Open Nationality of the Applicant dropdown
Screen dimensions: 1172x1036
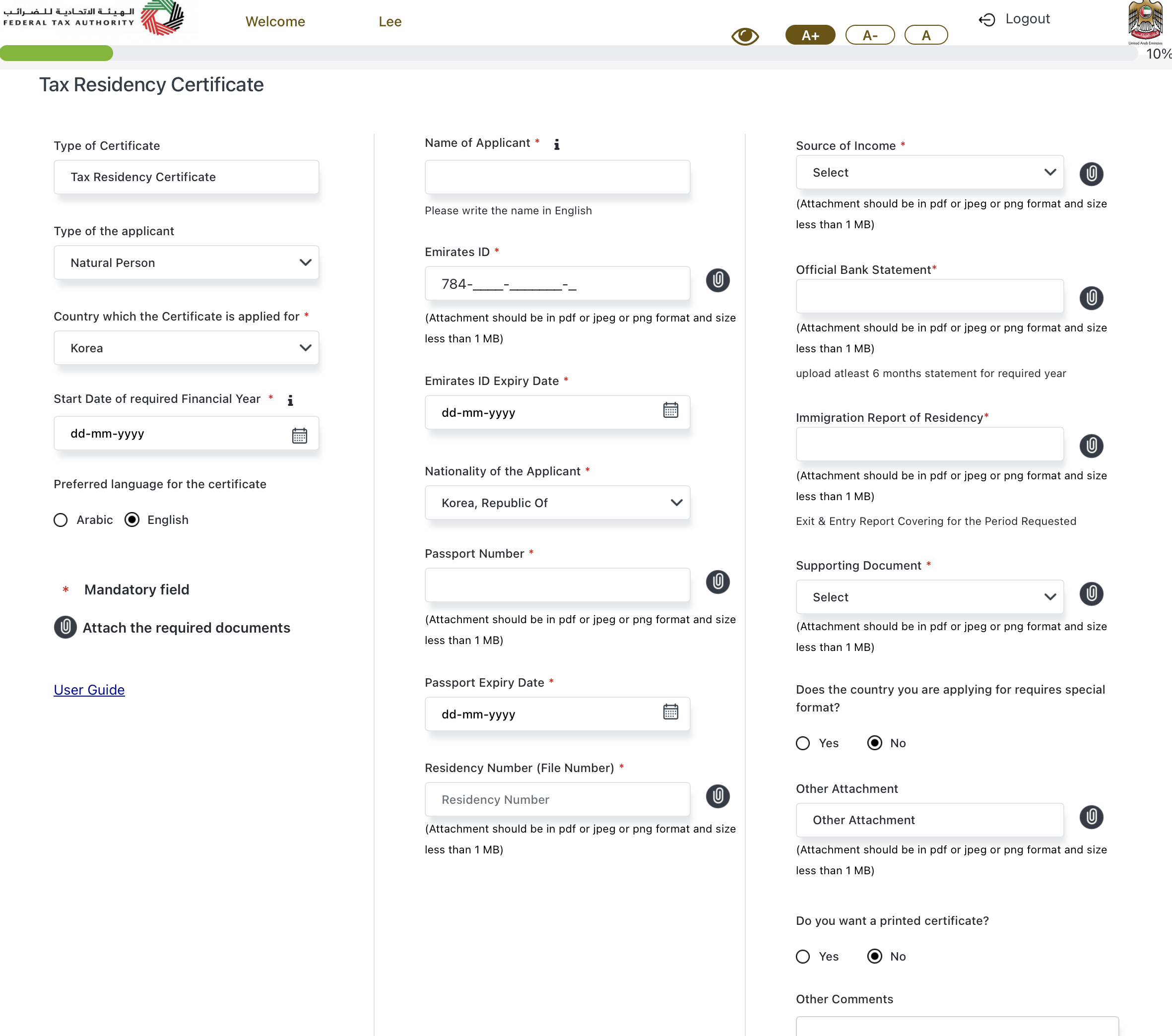(557, 503)
